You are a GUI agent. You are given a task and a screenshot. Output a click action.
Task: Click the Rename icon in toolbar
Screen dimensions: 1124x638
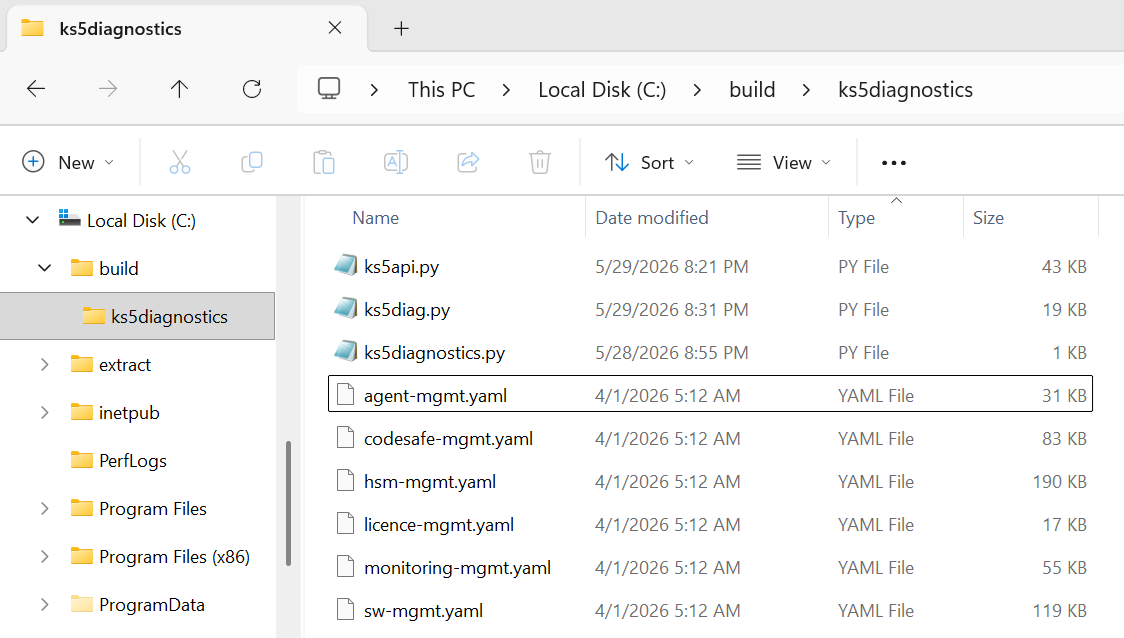pyautogui.click(x=396, y=162)
